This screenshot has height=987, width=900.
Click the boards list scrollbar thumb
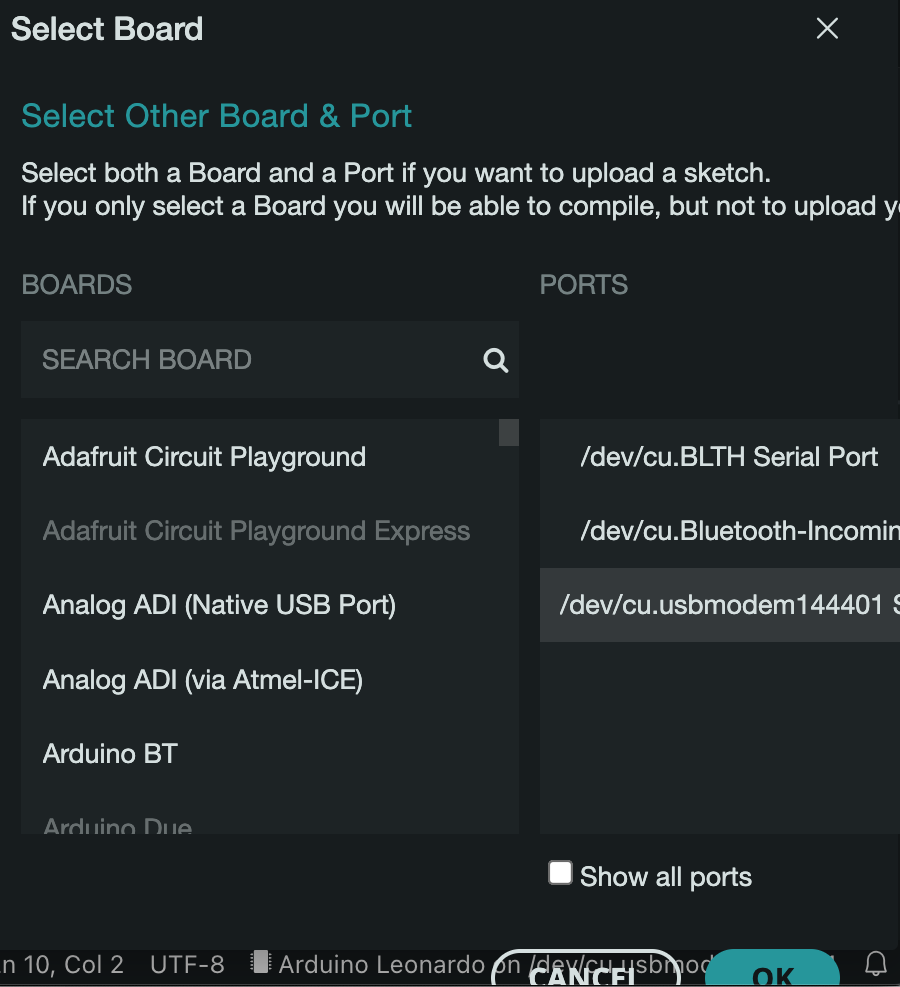(509, 432)
